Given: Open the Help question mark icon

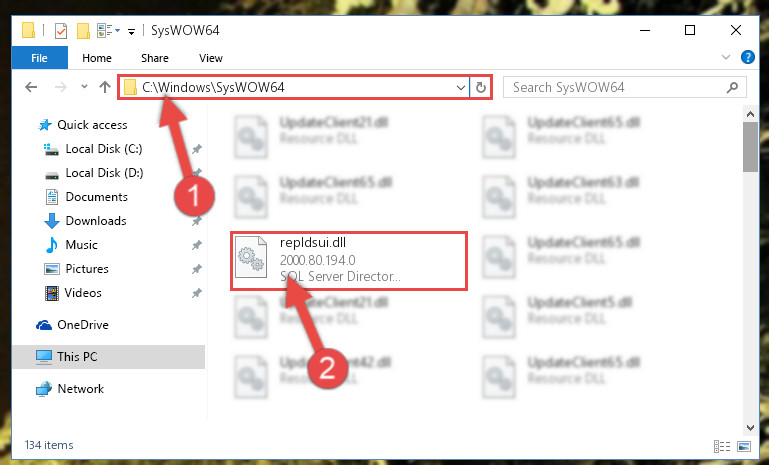Looking at the screenshot, I should pyautogui.click(x=747, y=57).
